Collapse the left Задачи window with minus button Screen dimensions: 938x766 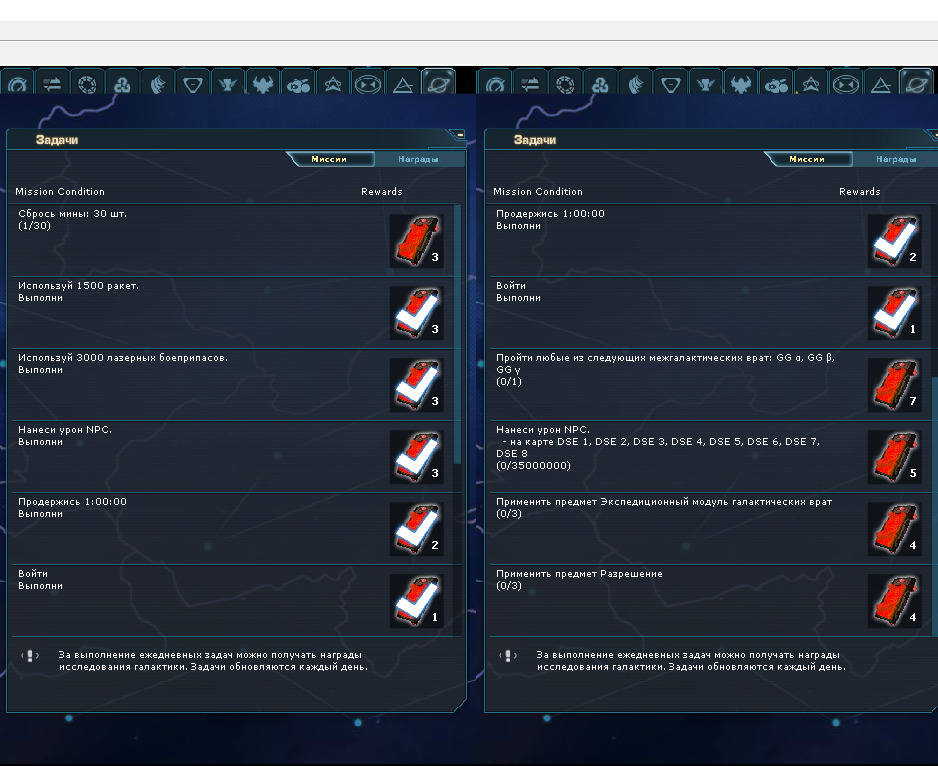click(x=460, y=134)
